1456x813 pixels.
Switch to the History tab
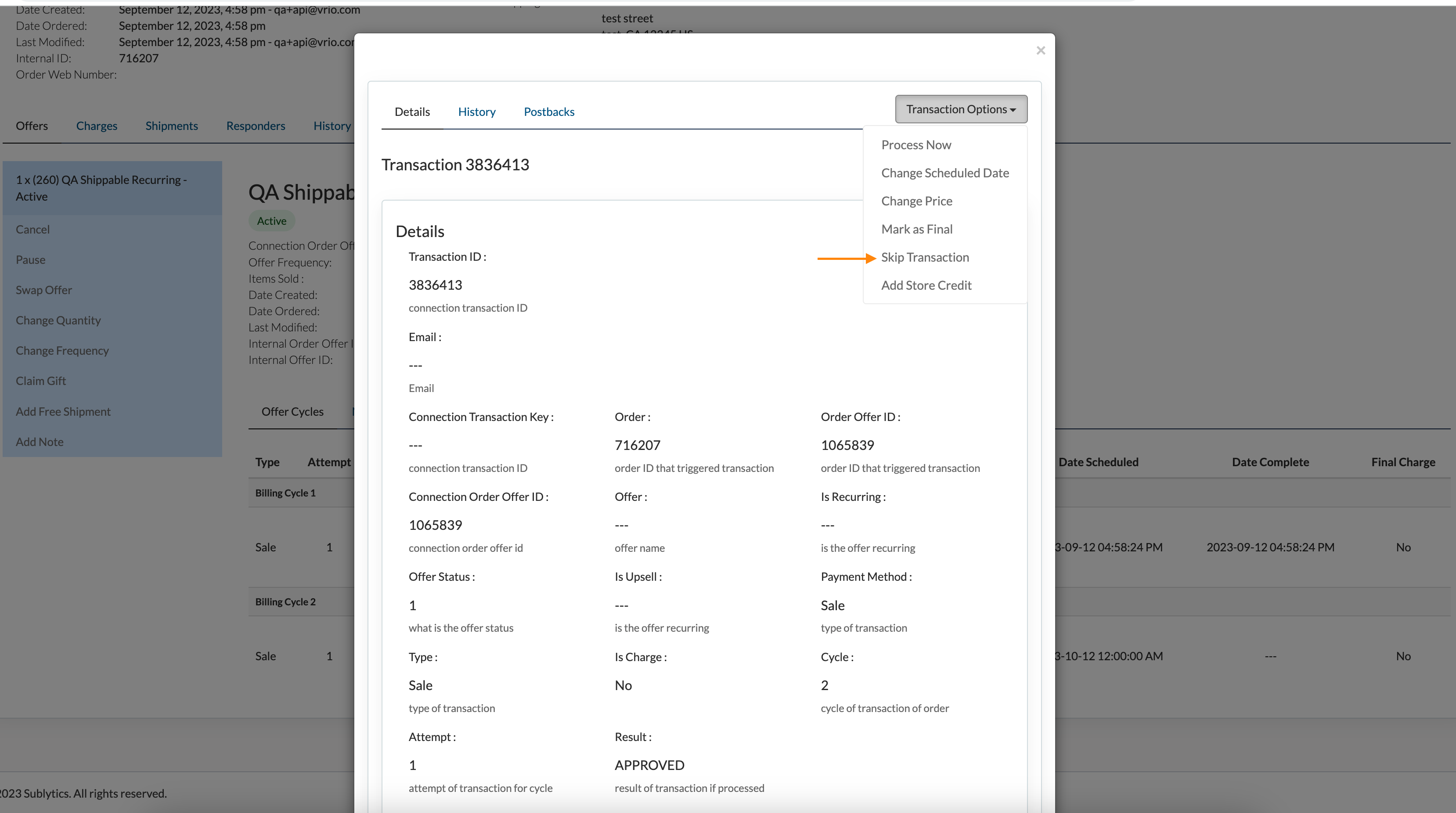click(477, 111)
